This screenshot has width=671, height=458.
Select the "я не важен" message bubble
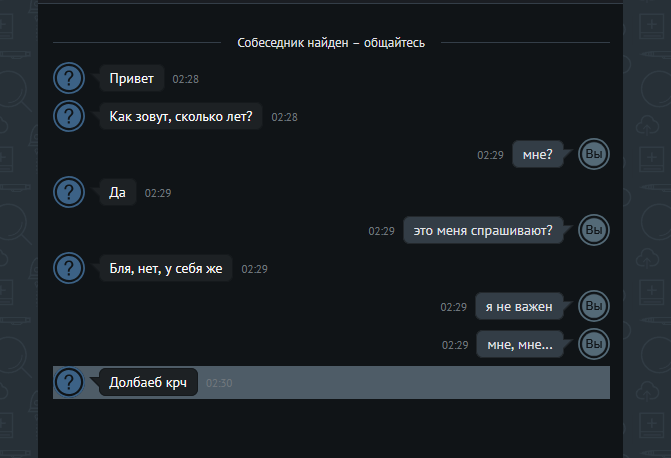pyautogui.click(x=519, y=306)
